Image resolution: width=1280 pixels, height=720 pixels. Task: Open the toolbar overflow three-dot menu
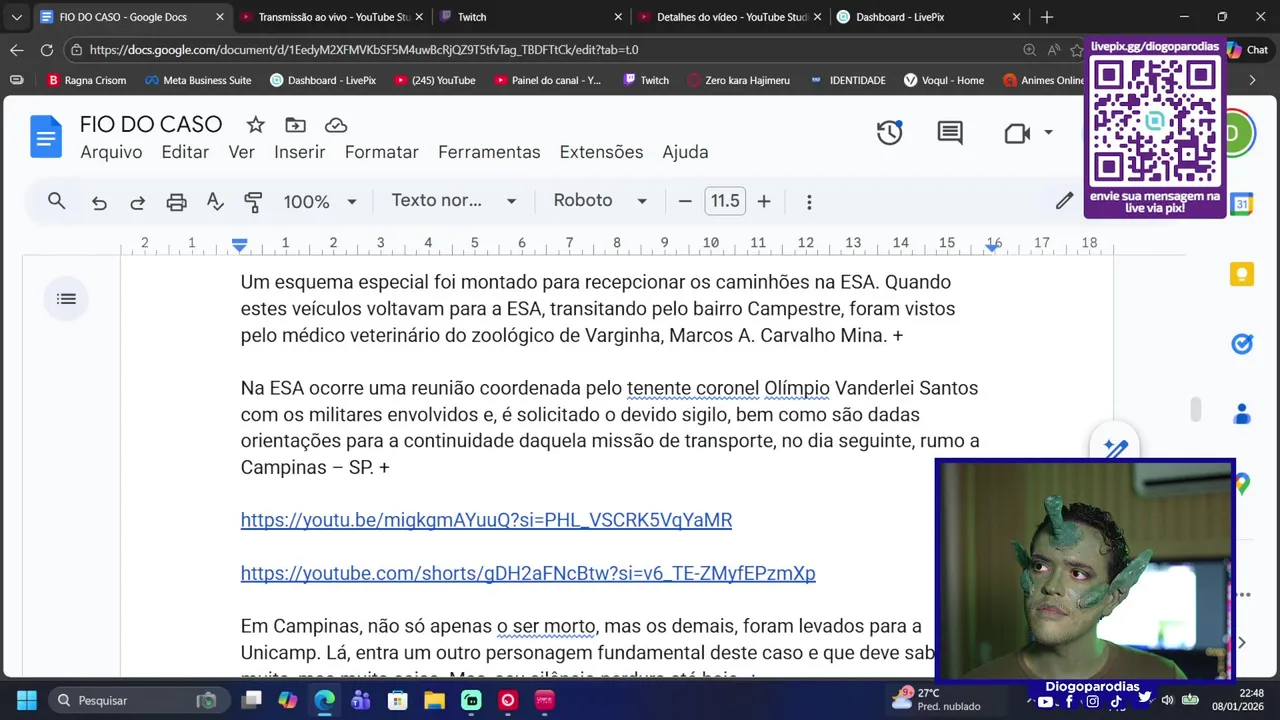(809, 202)
